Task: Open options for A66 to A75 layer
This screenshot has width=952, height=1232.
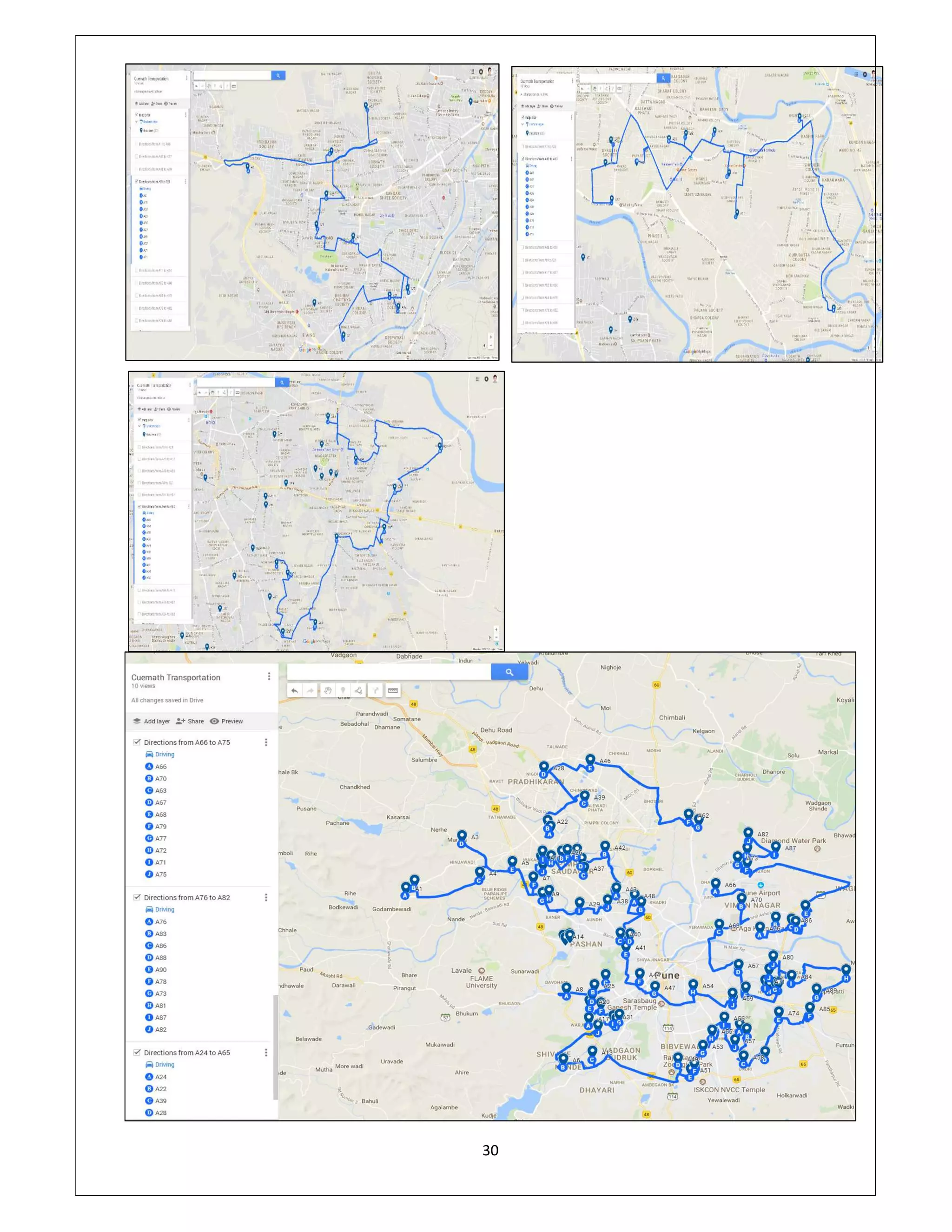Action: click(266, 742)
